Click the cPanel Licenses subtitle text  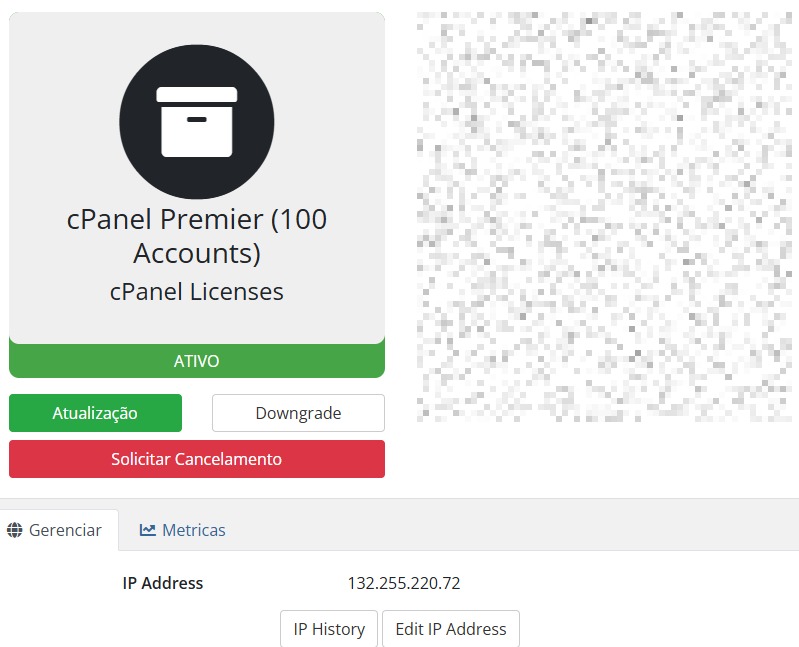(196, 292)
